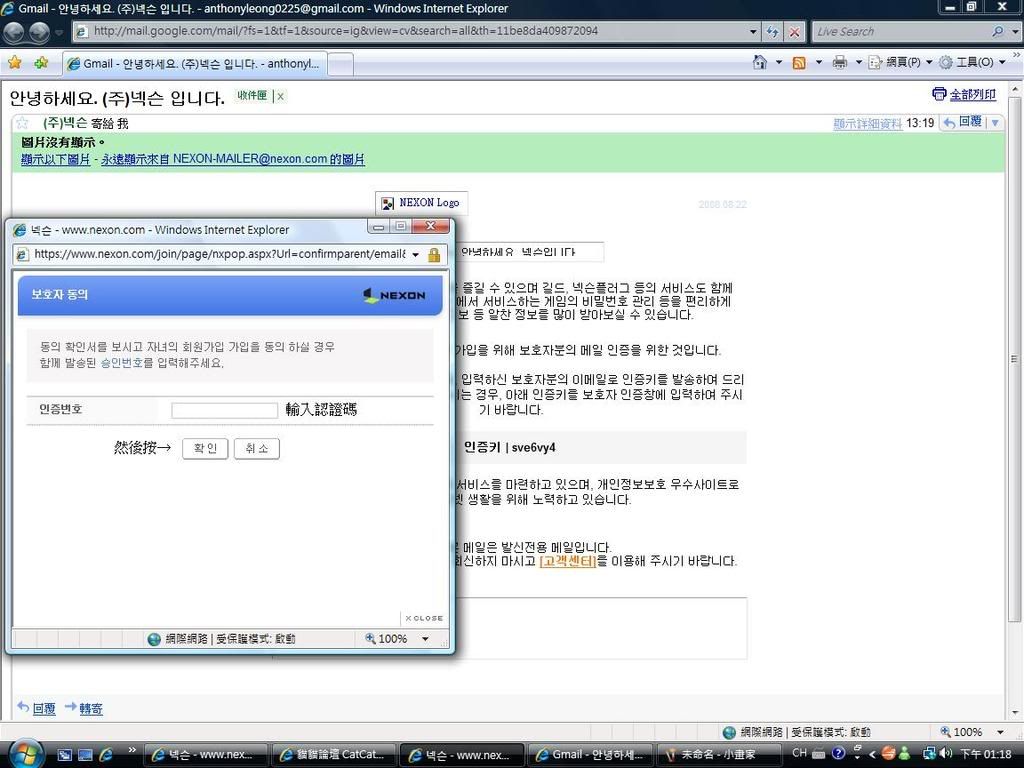Click the 고객센터 customer center link
This screenshot has width=1024, height=768.
567,561
